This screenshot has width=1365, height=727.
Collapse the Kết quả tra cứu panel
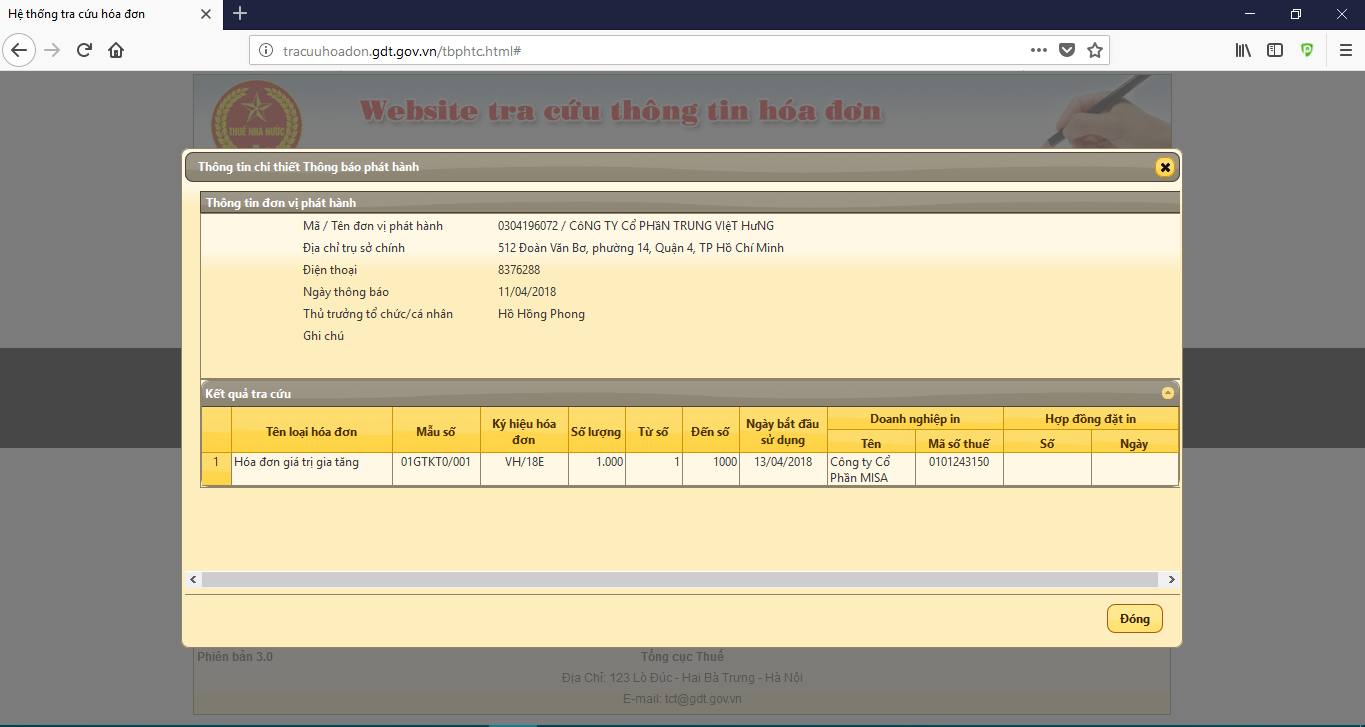coord(1167,394)
